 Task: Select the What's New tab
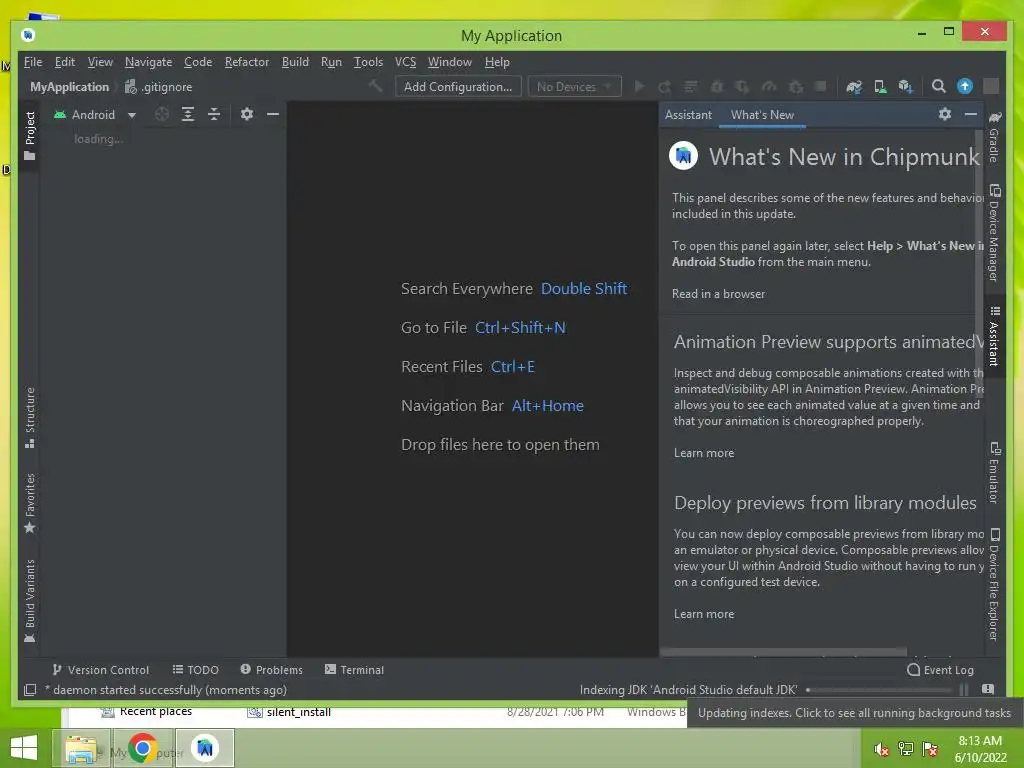762,115
